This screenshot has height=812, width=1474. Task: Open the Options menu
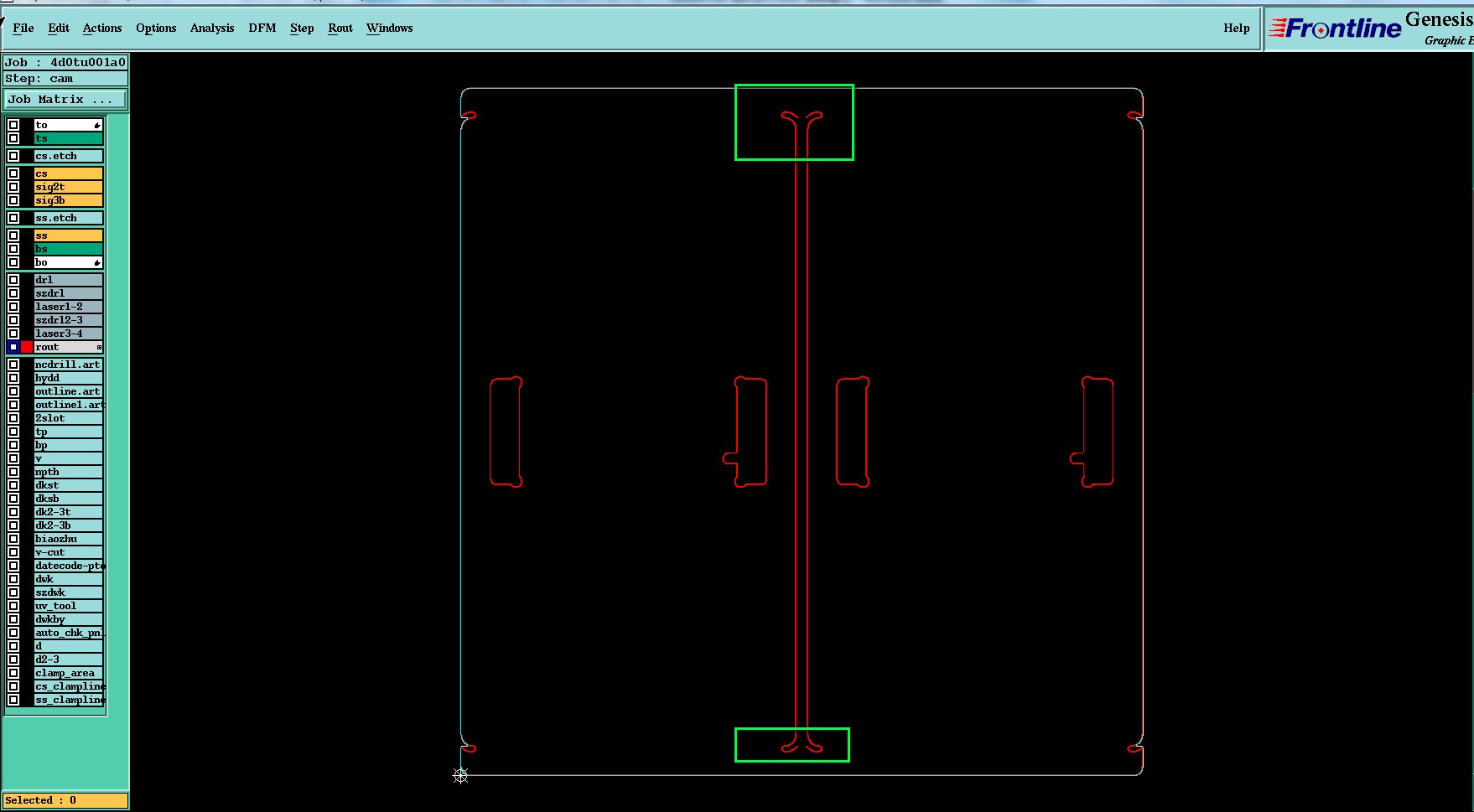point(156,28)
